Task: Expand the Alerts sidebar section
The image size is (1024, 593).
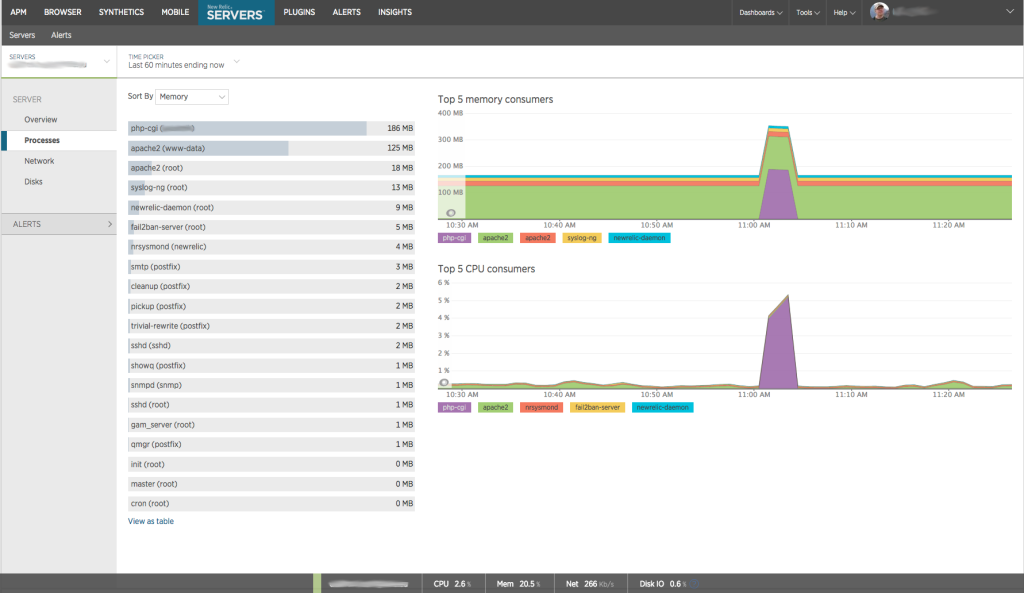Action: tap(59, 224)
